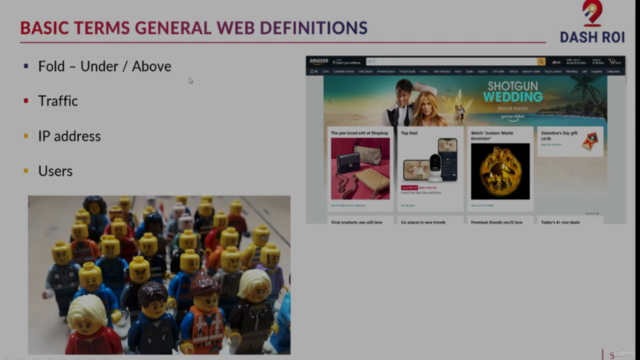
Task: Click the 'Traffic' bullet text
Action: (x=58, y=101)
